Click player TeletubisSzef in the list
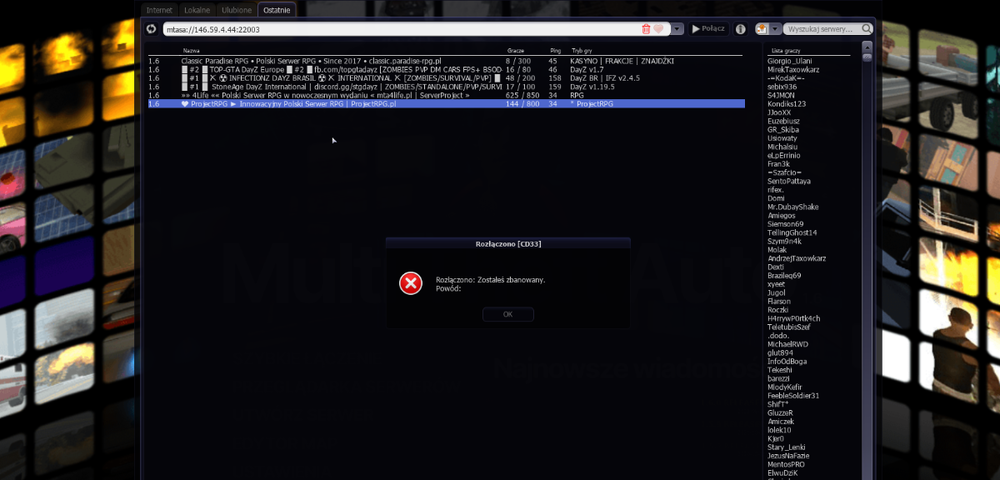Image resolution: width=1000 pixels, height=480 pixels. 789,327
